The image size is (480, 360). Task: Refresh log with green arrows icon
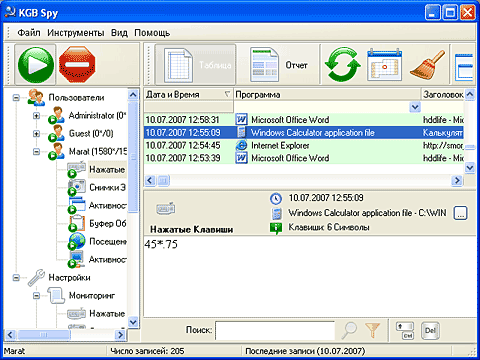[343, 65]
